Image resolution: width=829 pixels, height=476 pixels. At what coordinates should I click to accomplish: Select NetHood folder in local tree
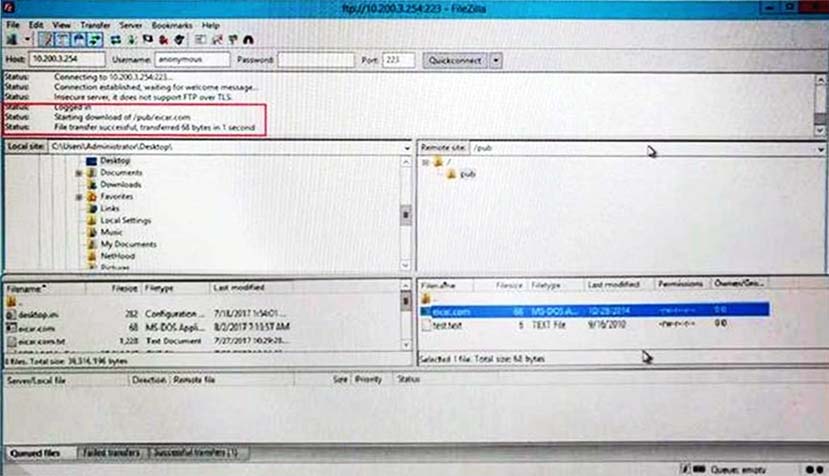(x=117, y=256)
